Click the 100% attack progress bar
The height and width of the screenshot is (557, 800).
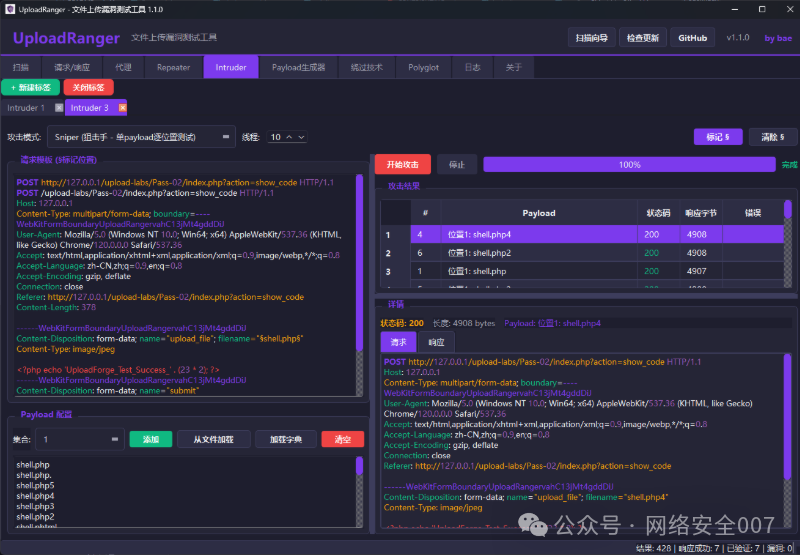[630, 165]
